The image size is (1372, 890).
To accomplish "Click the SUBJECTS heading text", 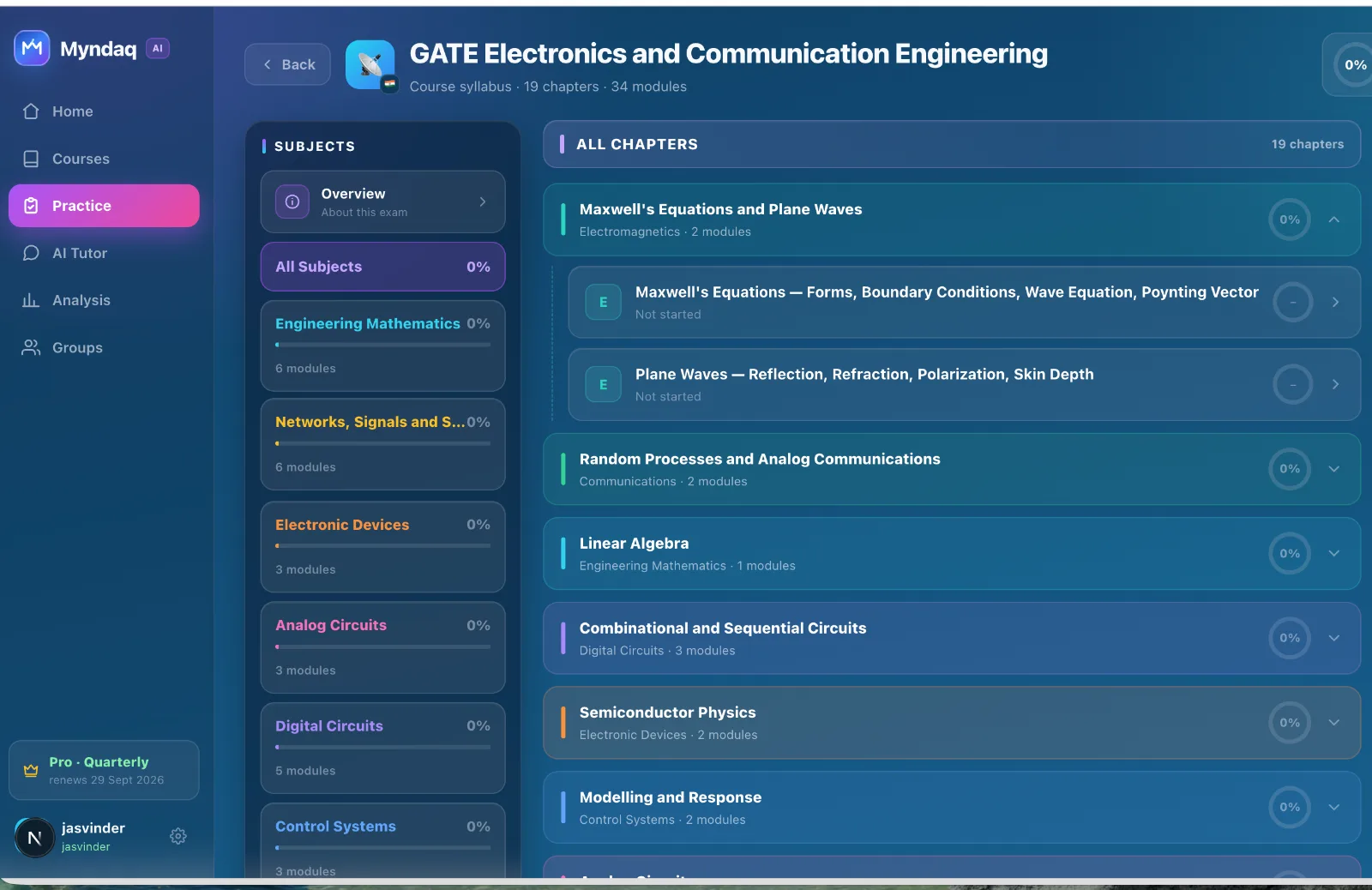I will pyautogui.click(x=315, y=147).
